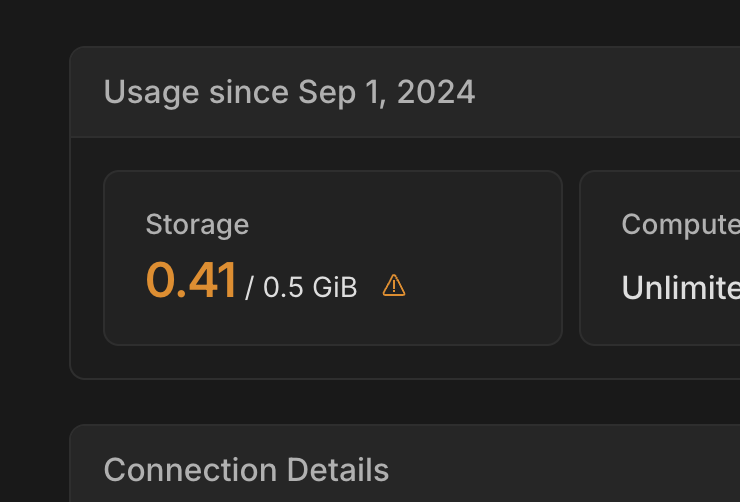The width and height of the screenshot is (740, 502).
Task: Click the "/ 0.5 GiB" storage limit text
Action: coord(301,288)
